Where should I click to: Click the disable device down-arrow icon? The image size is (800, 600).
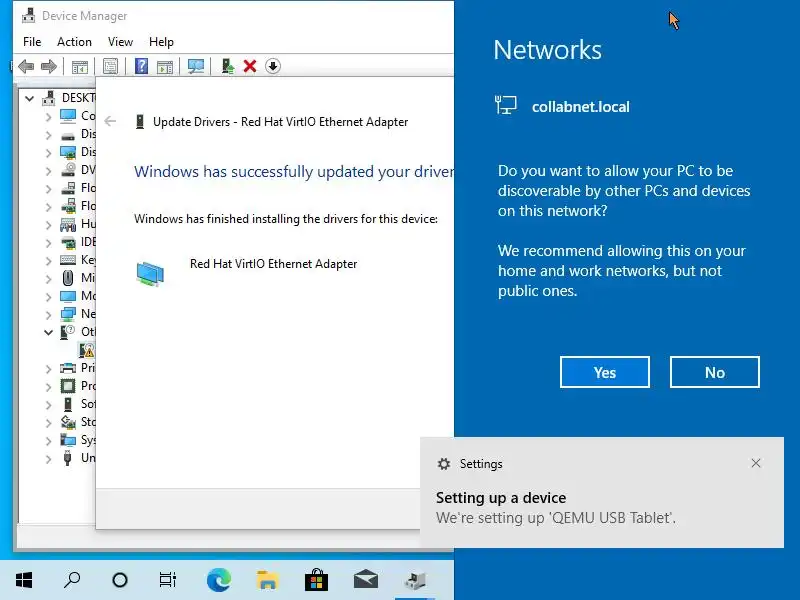pos(273,66)
